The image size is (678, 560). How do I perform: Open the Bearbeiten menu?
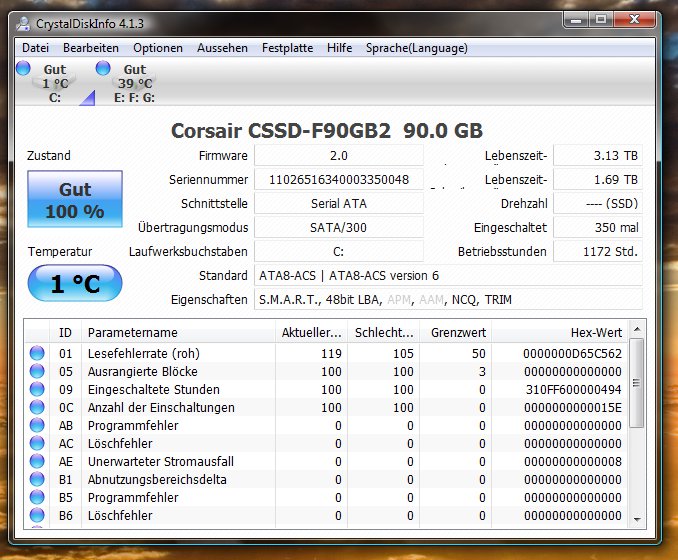91,48
